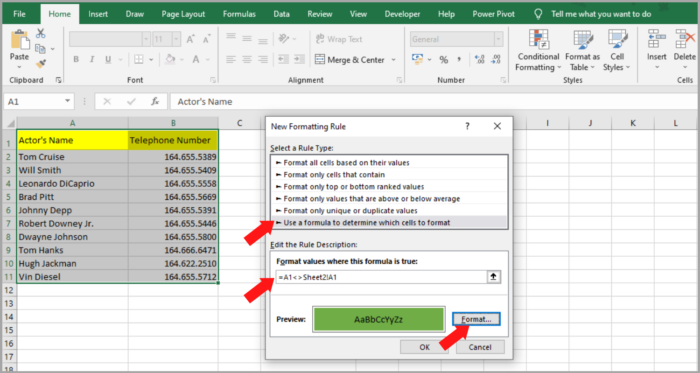700x373 pixels.
Task: Confirm the rule with the OK button
Action: [x=424, y=347]
